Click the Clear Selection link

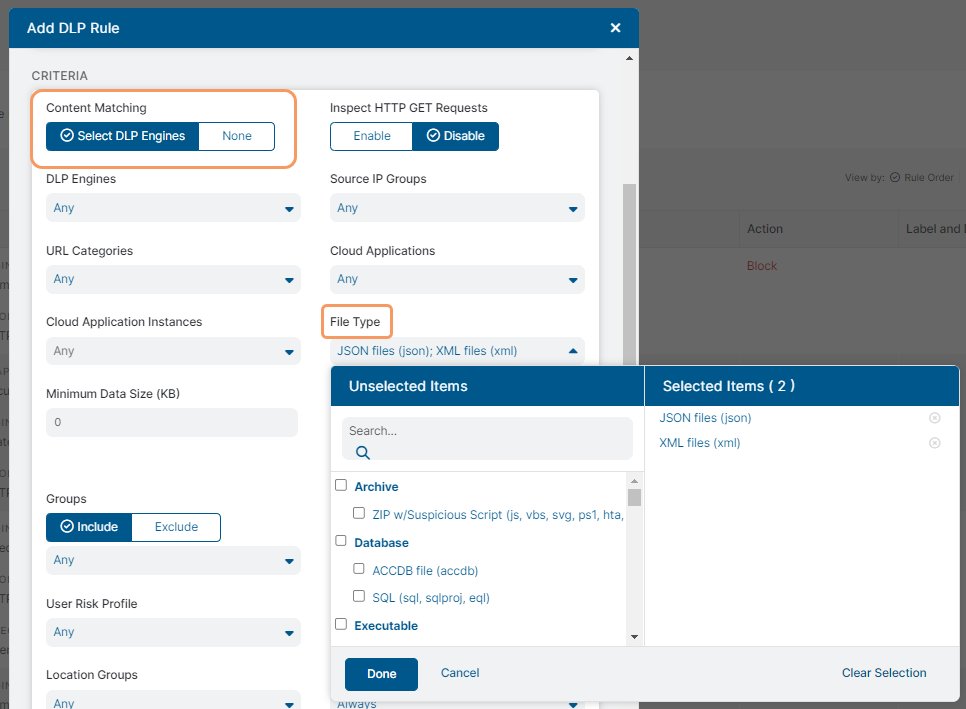[884, 673]
